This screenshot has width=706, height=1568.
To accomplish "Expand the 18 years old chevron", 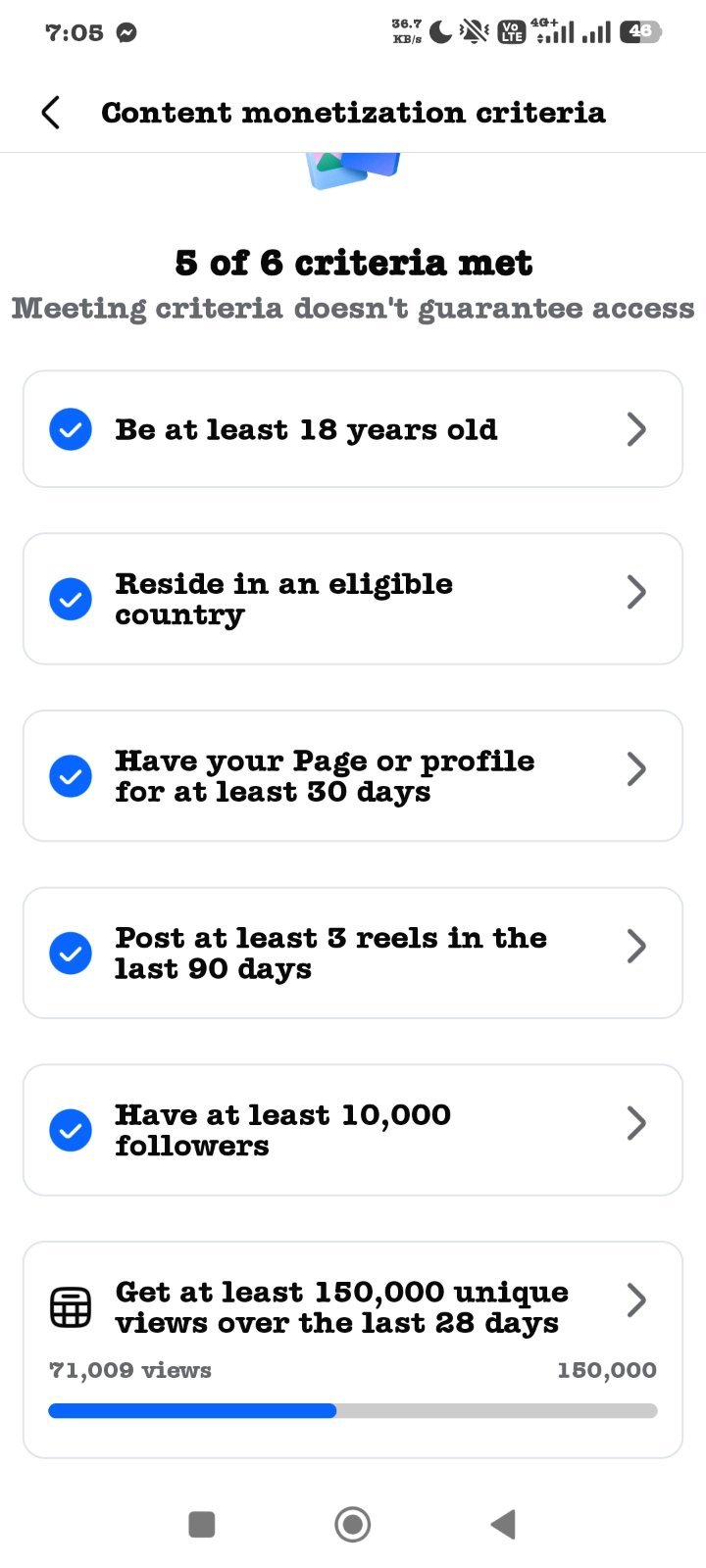I will [636, 429].
